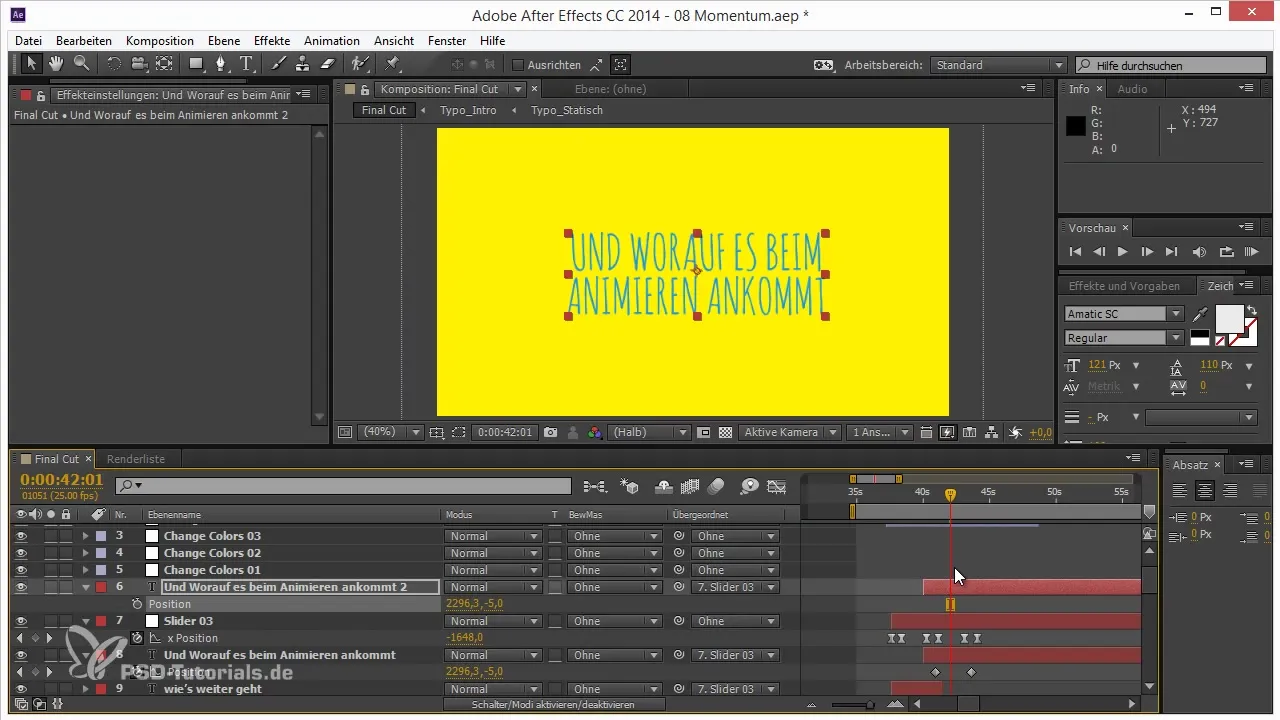This screenshot has height=720, width=1280.
Task: Select the Selection (arrow) tool
Action: point(31,64)
